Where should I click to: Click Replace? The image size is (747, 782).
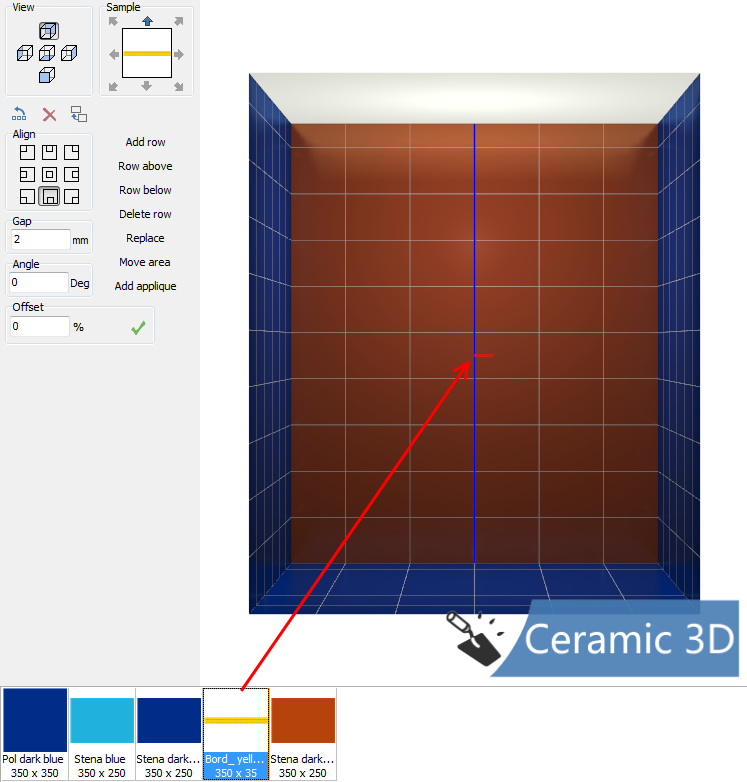145,238
